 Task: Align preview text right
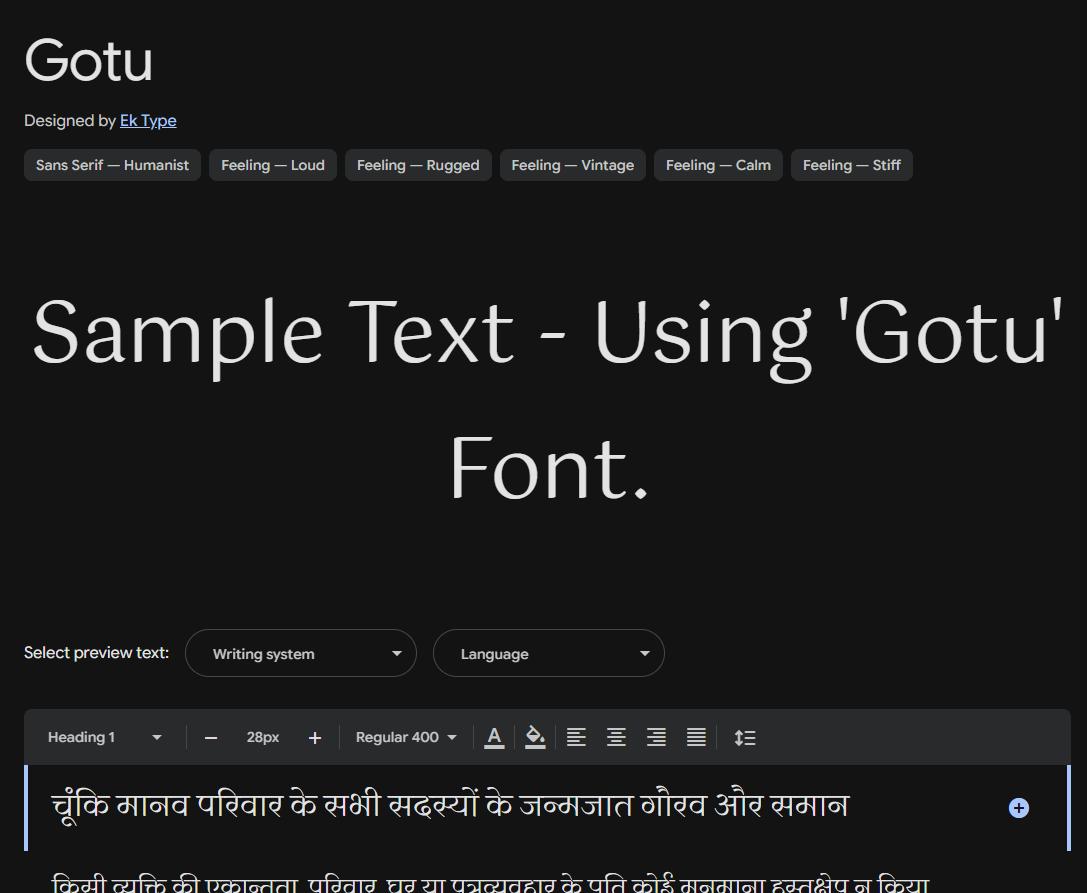(656, 737)
